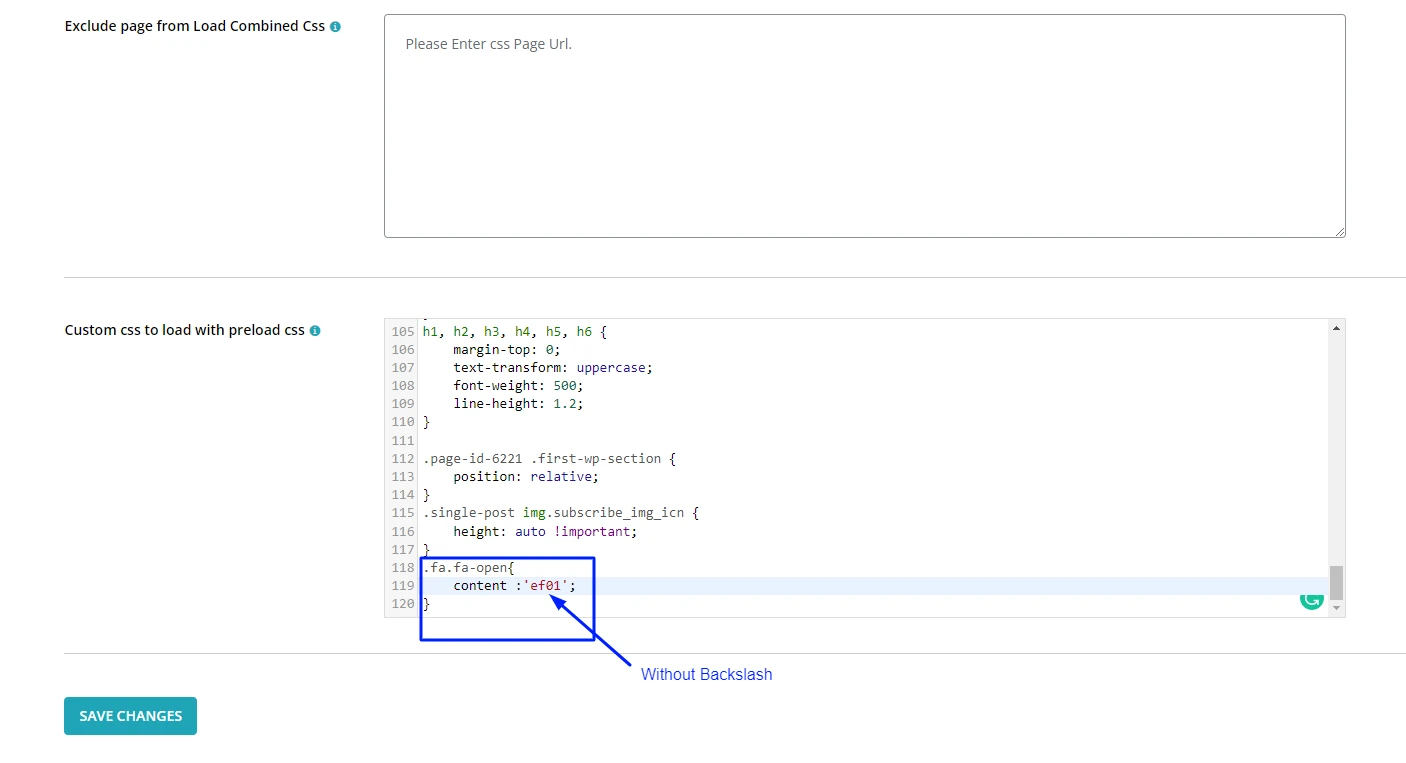Click the resize handle of URL textarea

[x=1339, y=231]
